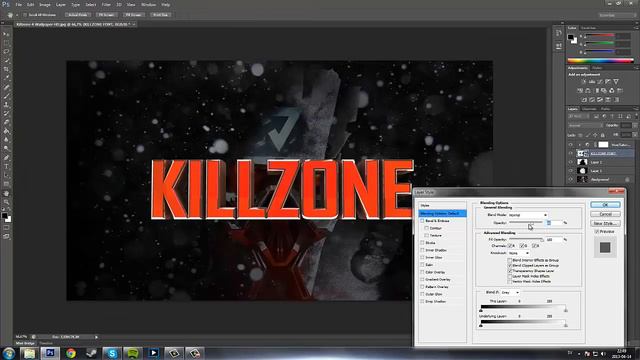Click the New Style button
The width and height of the screenshot is (640, 360).
[605, 223]
